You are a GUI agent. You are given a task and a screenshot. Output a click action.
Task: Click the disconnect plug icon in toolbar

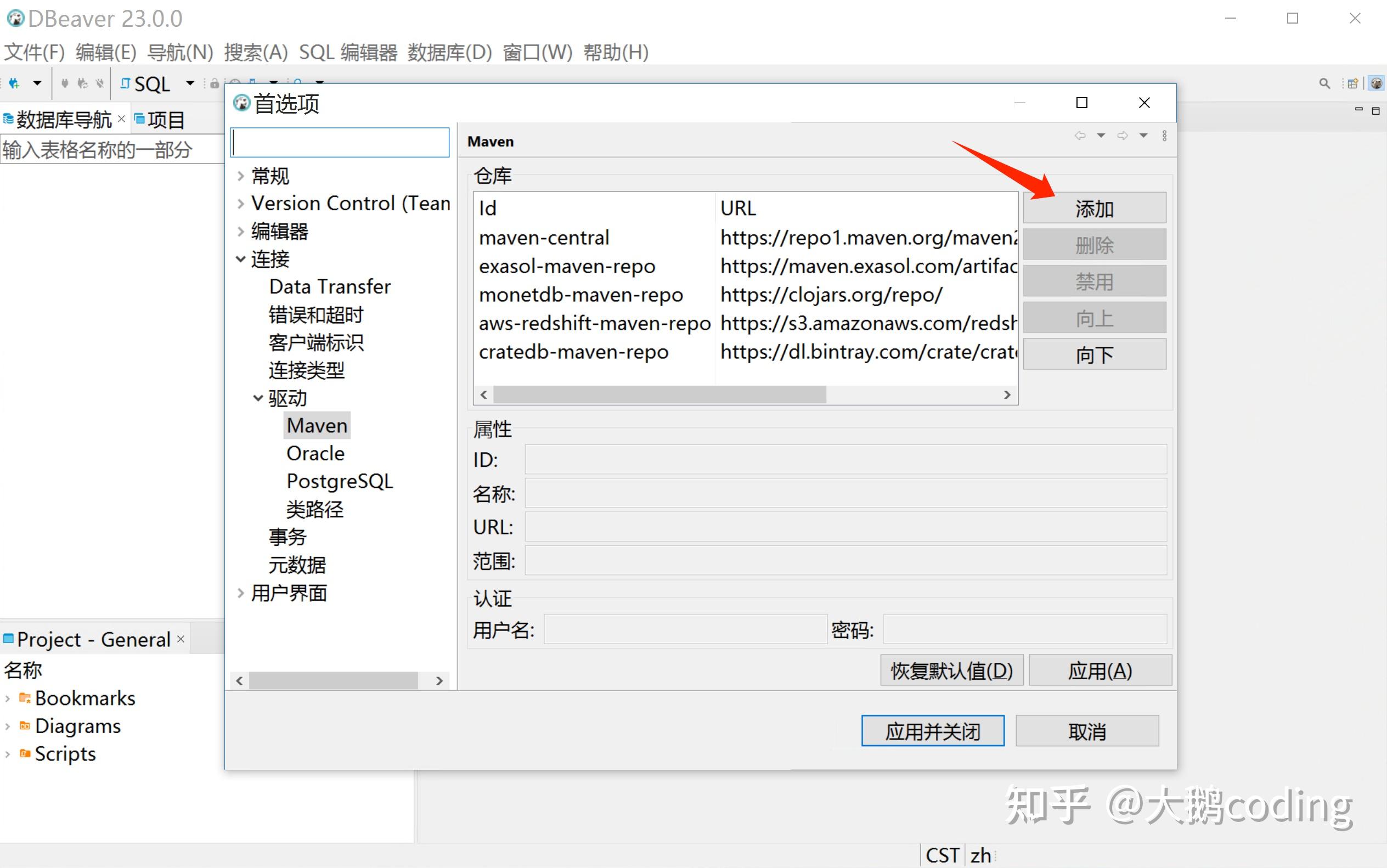point(100,84)
